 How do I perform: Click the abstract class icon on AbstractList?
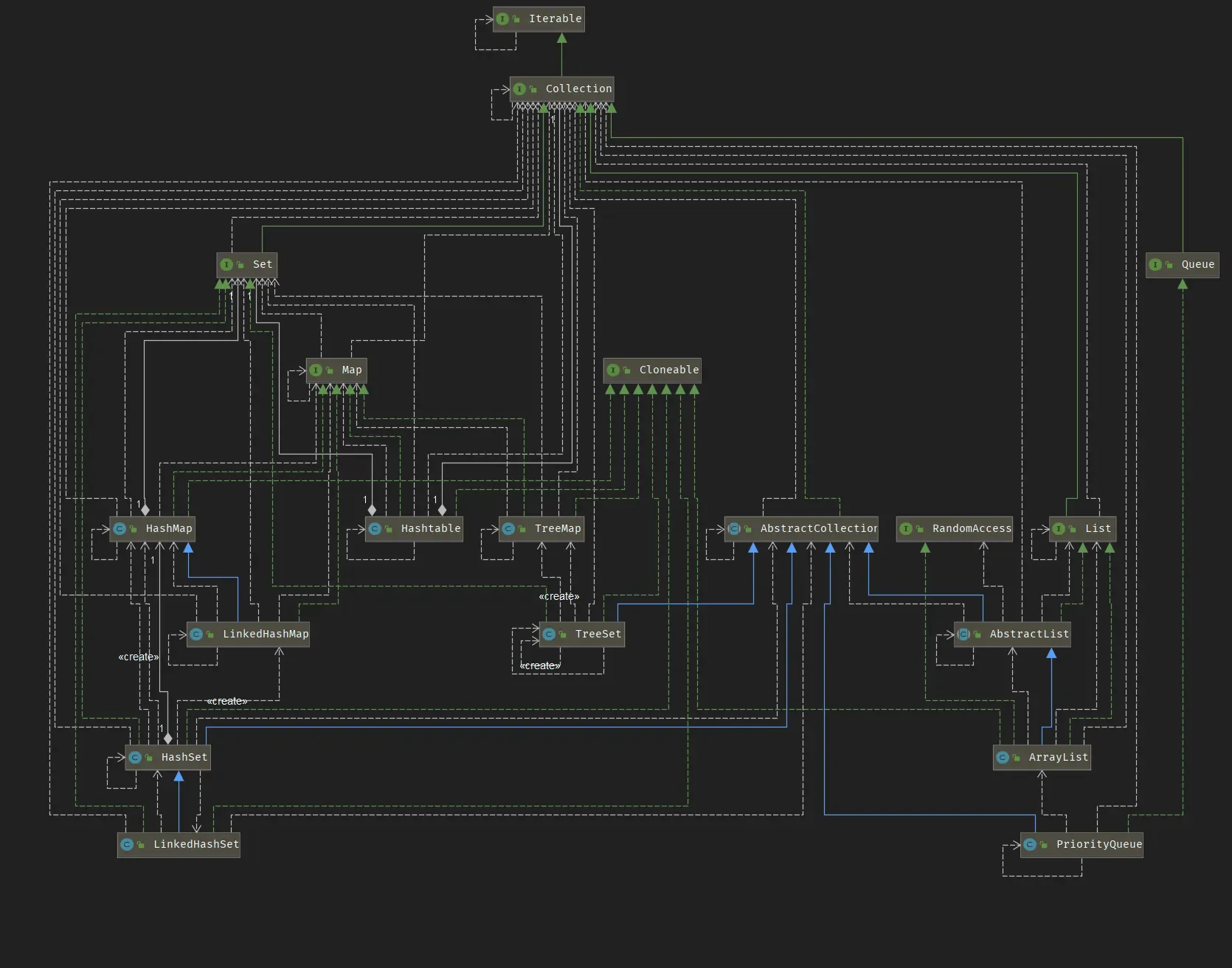click(x=963, y=635)
